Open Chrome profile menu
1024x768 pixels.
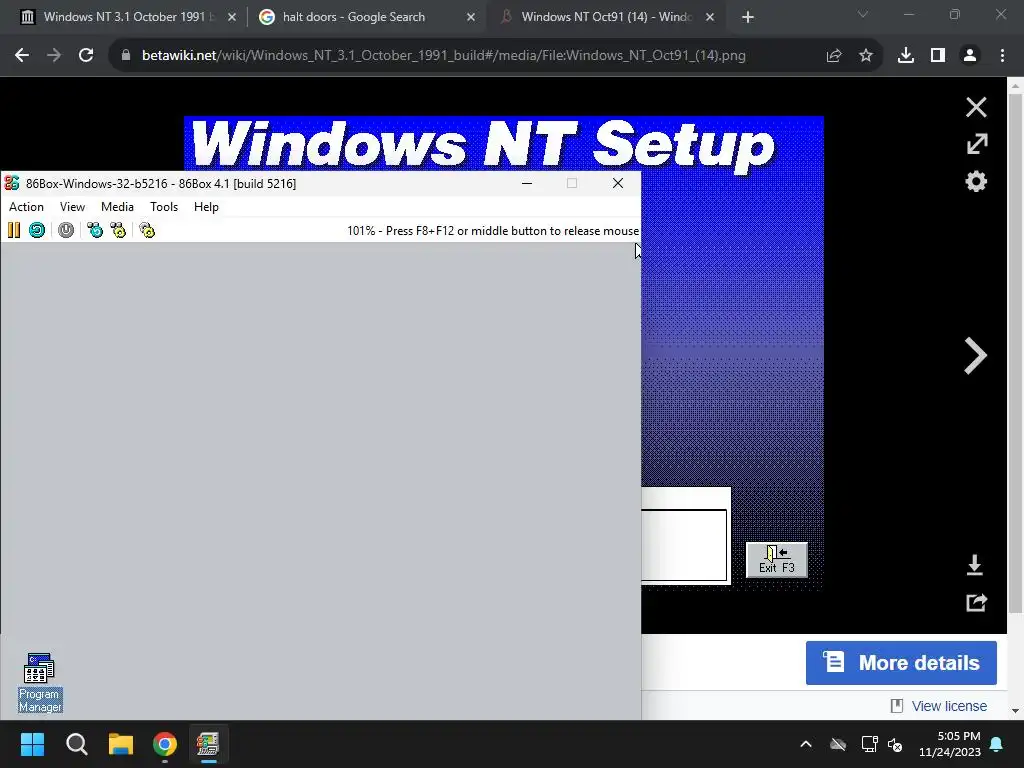point(970,56)
